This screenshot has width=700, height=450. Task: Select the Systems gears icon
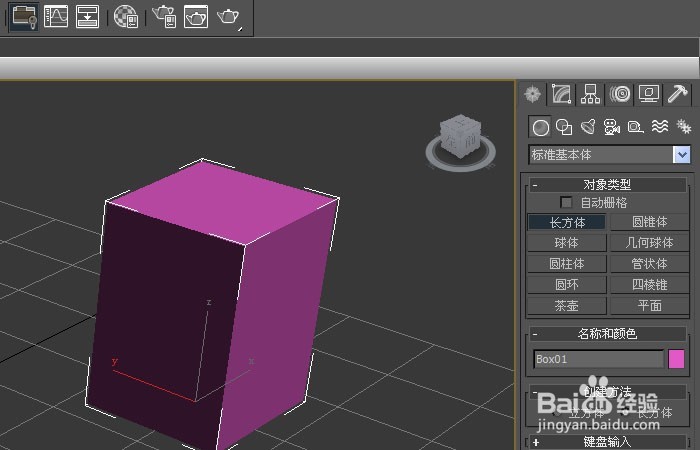[x=683, y=127]
